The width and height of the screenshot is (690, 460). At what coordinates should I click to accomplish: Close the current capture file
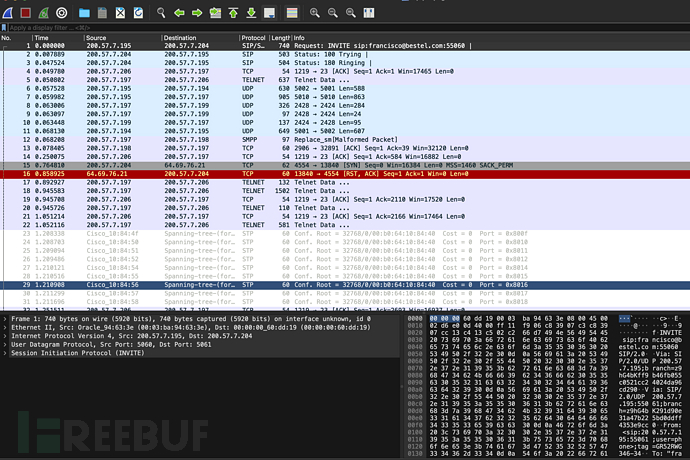(120, 13)
